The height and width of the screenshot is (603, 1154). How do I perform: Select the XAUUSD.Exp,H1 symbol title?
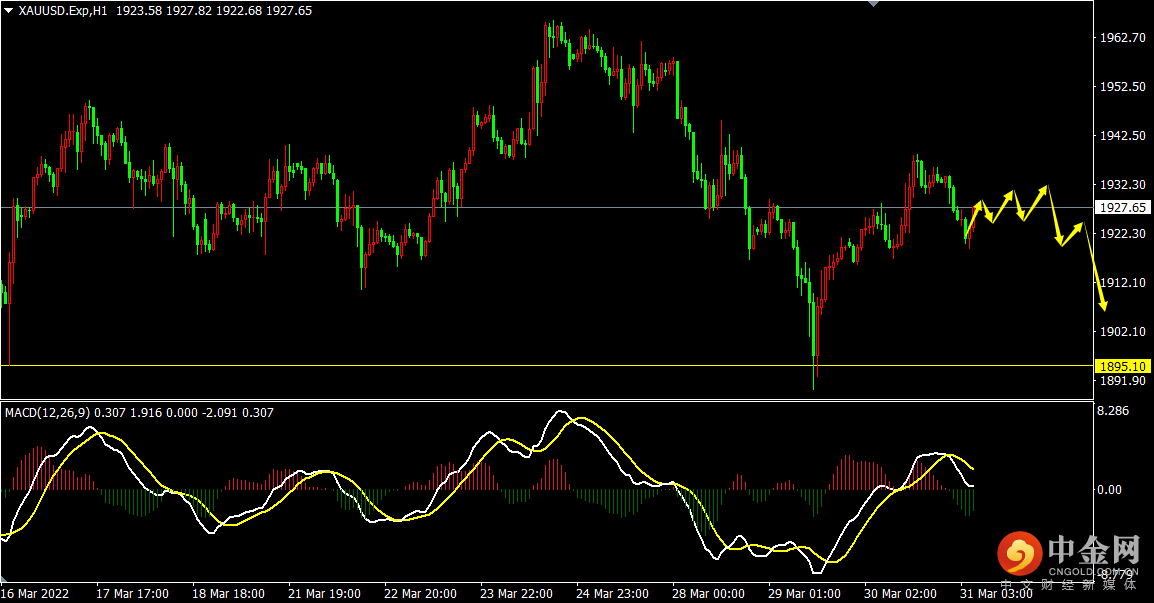[x=63, y=11]
